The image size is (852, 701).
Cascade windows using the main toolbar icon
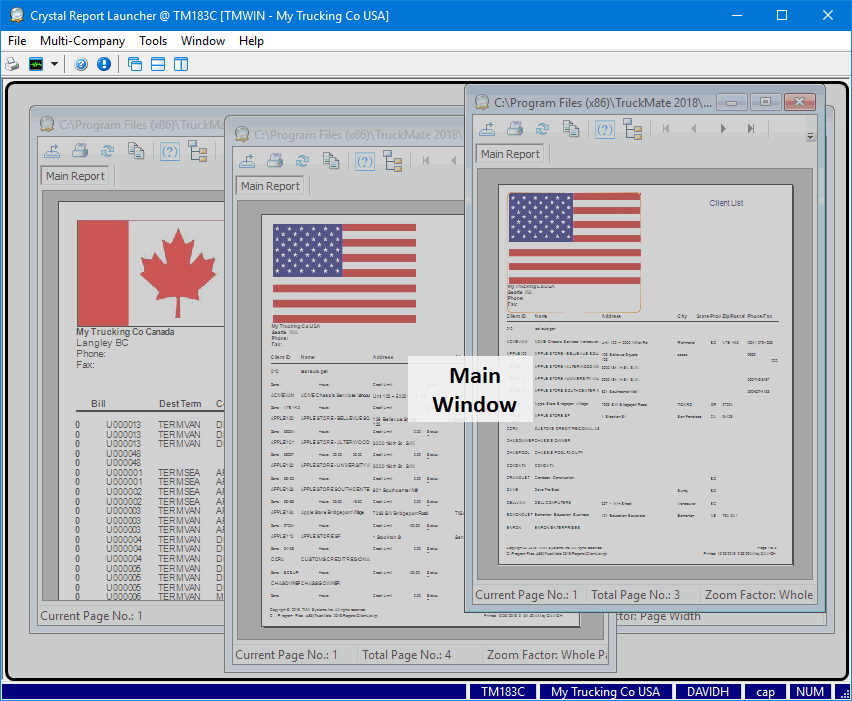tap(135, 64)
